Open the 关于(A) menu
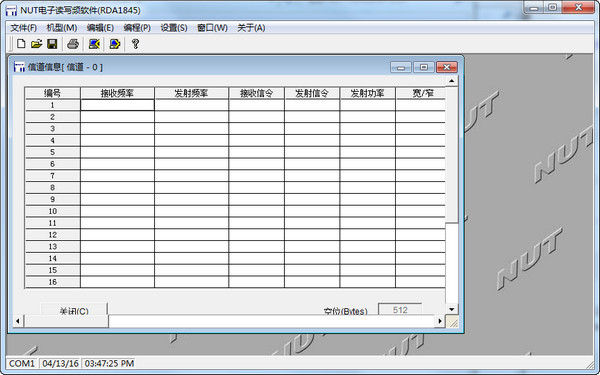 (251, 28)
